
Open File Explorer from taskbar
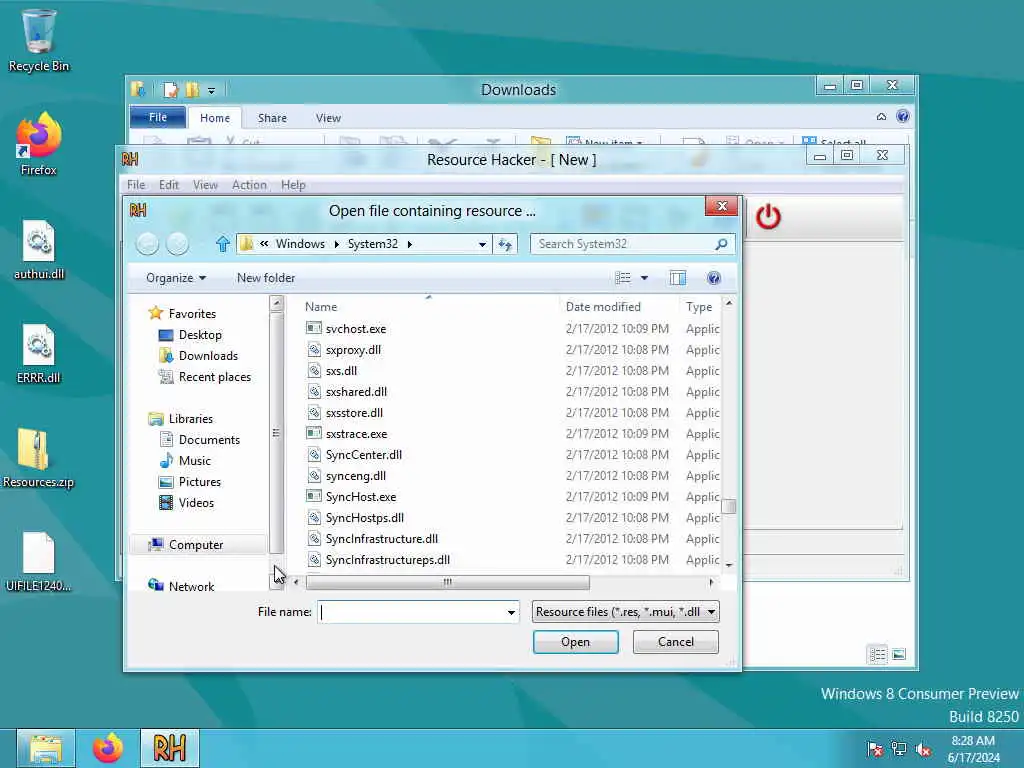tap(45, 748)
